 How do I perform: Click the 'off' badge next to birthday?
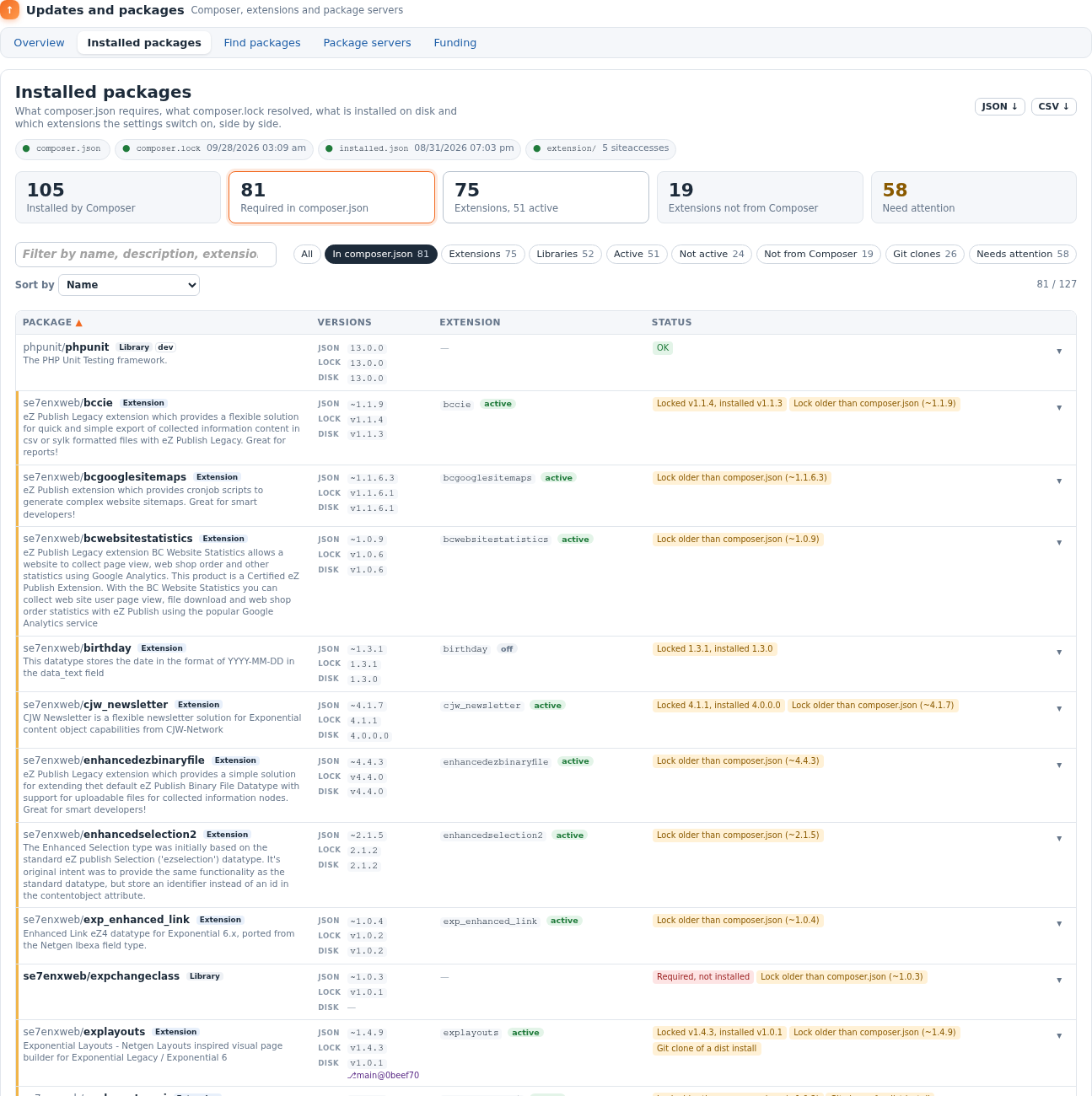(x=507, y=649)
